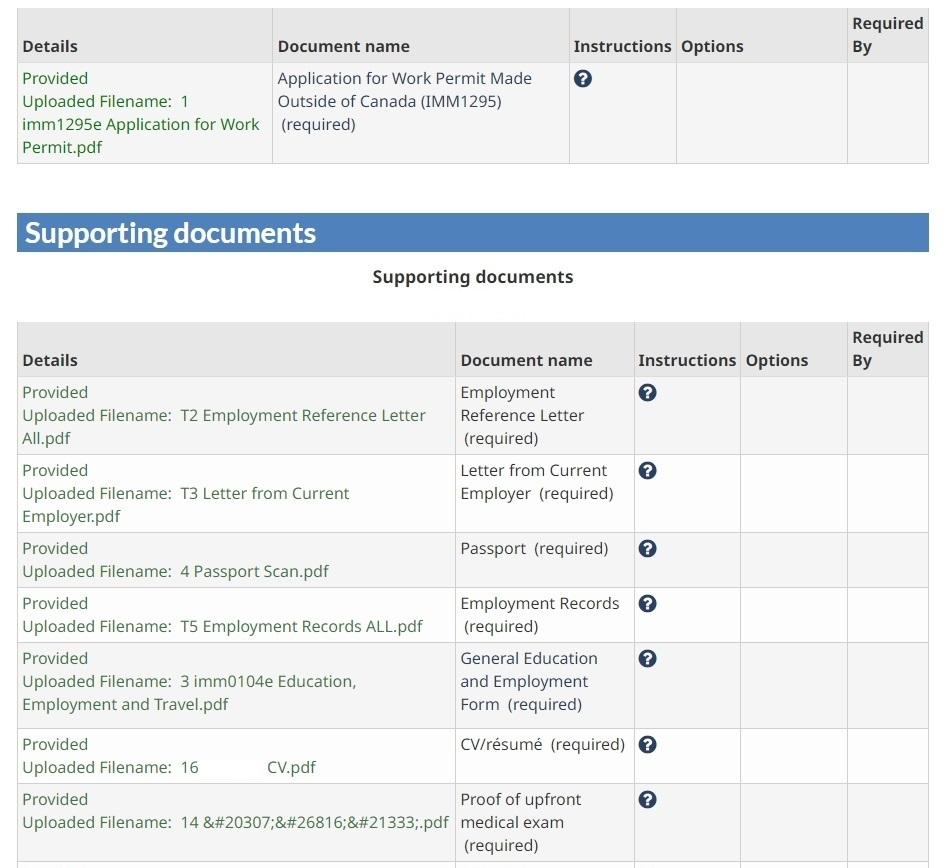The width and height of the screenshot is (950, 868).
Task: View instructions for Proof of upfront medical exam
Action: [647, 800]
